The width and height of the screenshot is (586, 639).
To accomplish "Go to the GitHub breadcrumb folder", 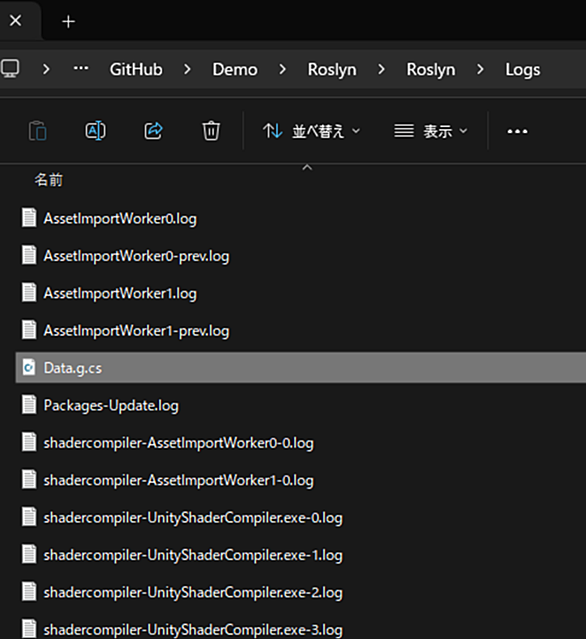I will point(136,70).
